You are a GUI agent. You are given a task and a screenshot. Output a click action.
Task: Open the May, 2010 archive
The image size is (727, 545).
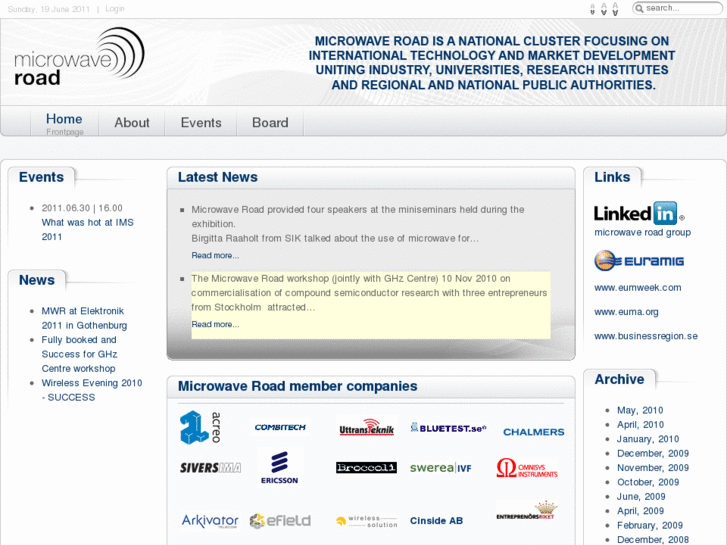[640, 410]
